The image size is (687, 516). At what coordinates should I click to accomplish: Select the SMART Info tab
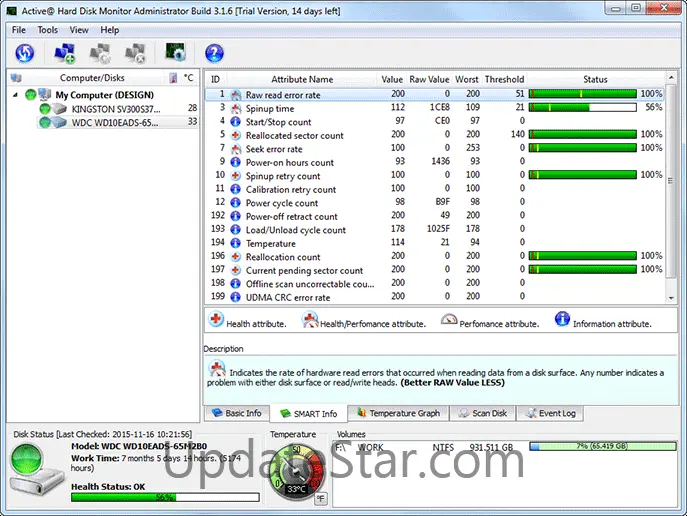pos(308,414)
